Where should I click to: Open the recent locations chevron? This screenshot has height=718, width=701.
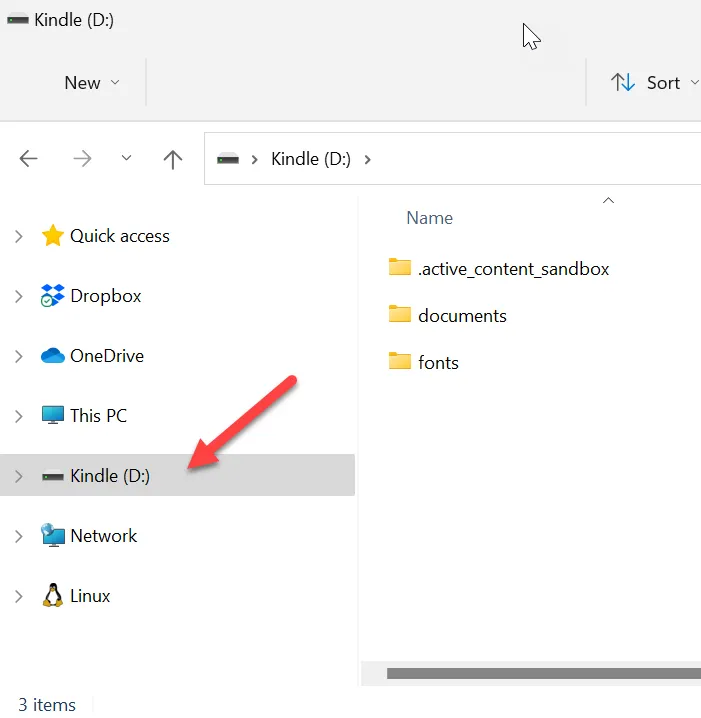[126, 158]
